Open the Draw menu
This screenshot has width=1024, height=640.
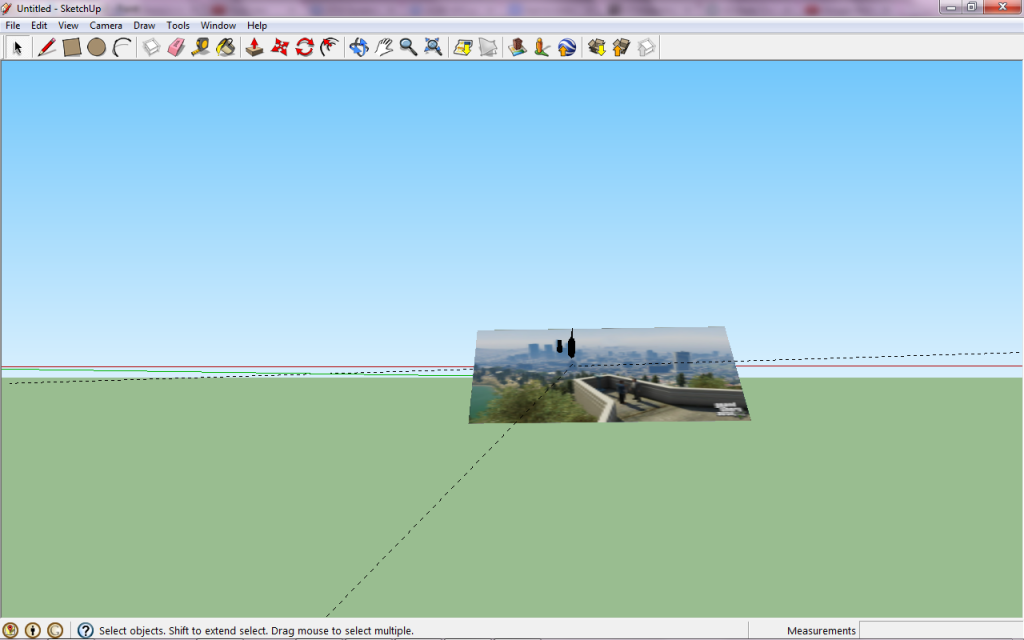[x=144, y=25]
